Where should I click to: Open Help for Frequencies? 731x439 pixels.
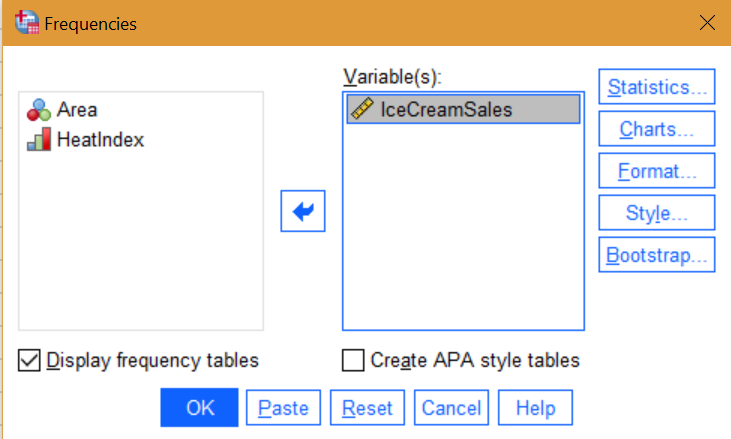click(x=535, y=408)
